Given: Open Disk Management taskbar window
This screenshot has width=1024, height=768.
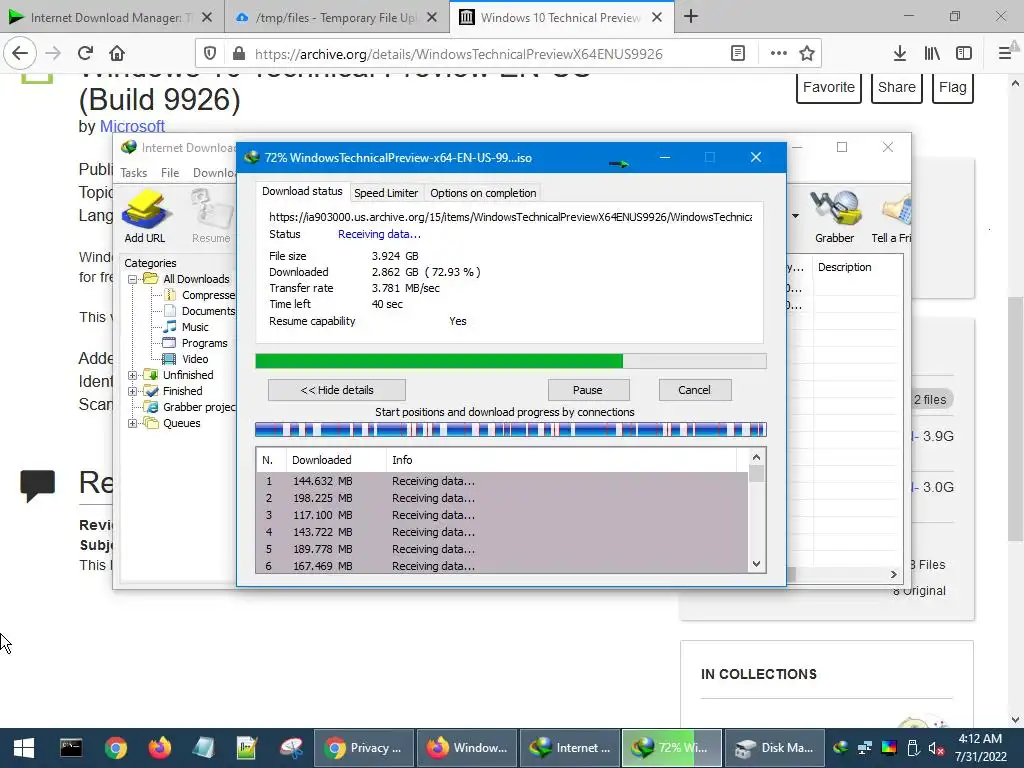Looking at the screenshot, I should 774,748.
